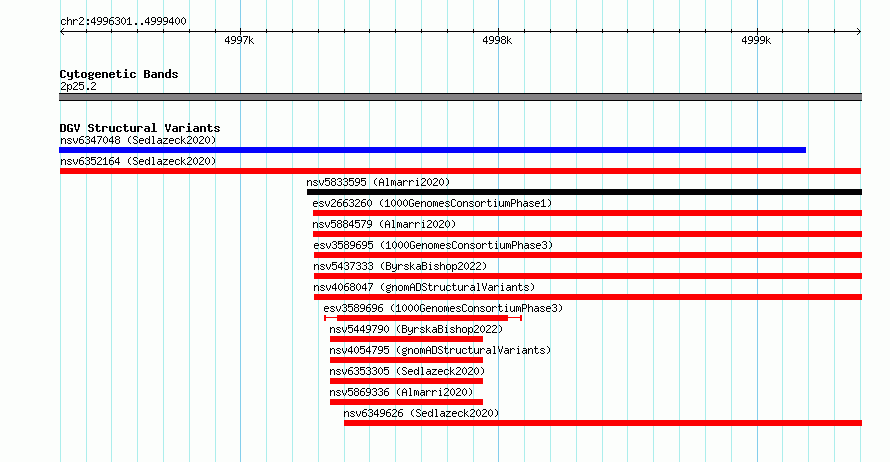The height and width of the screenshot is (462, 890).
Task: Click the esv2663260 red variant bar
Action: tap(587, 213)
